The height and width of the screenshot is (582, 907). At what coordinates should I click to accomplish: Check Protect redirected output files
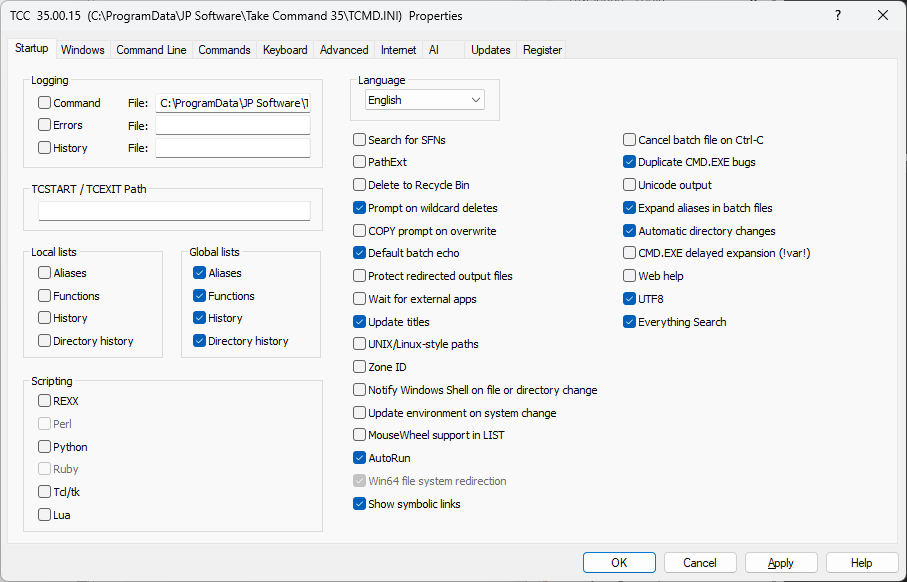pyautogui.click(x=359, y=276)
